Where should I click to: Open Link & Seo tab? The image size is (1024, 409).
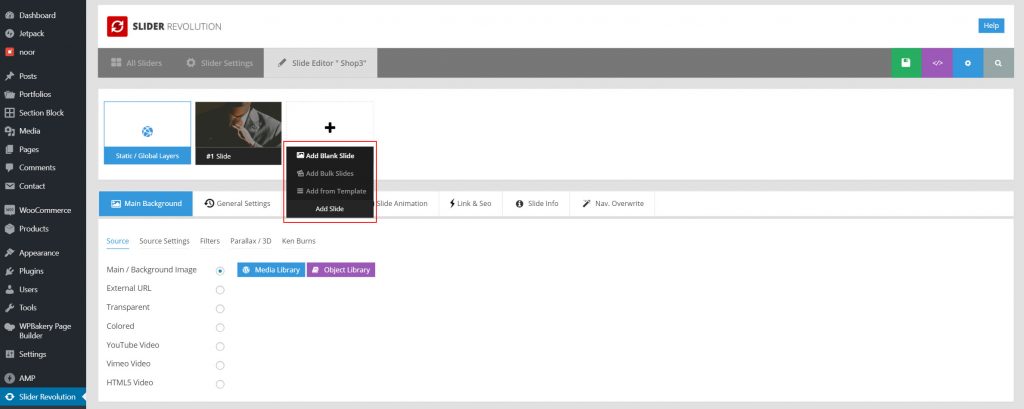tap(470, 203)
